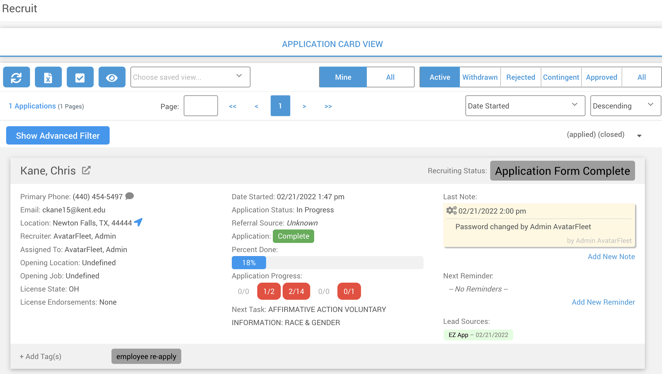Click the EZ App lead source badge

click(478, 335)
